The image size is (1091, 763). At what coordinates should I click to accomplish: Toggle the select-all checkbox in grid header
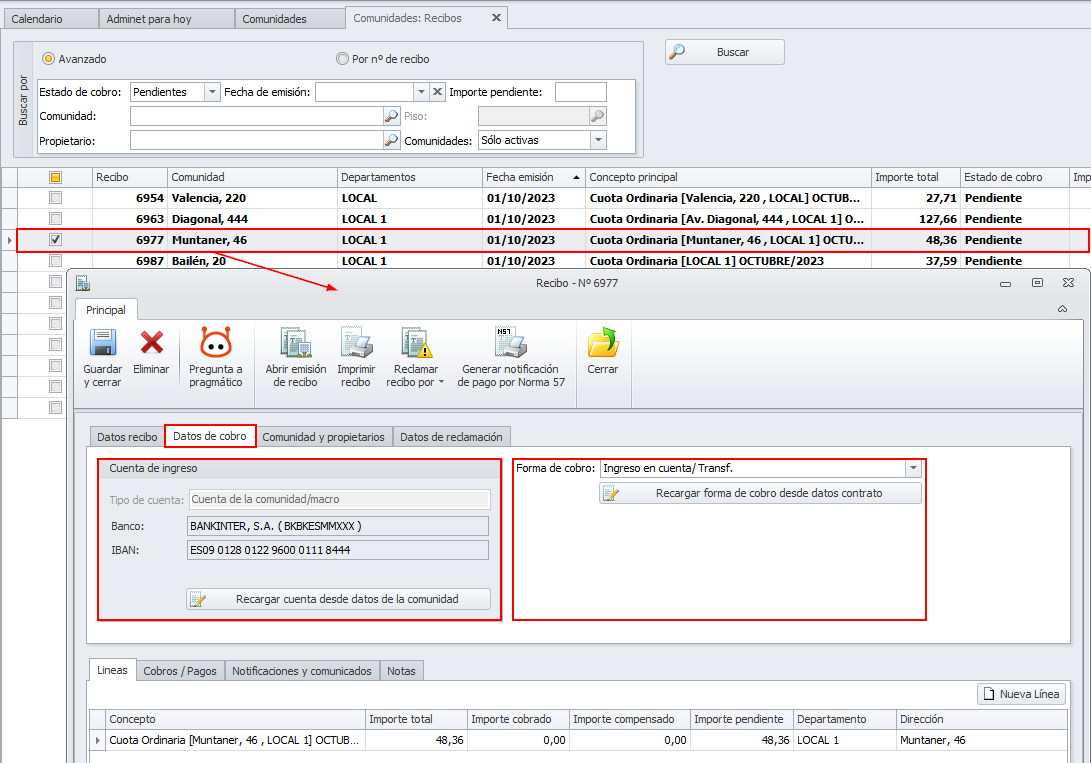(56, 177)
